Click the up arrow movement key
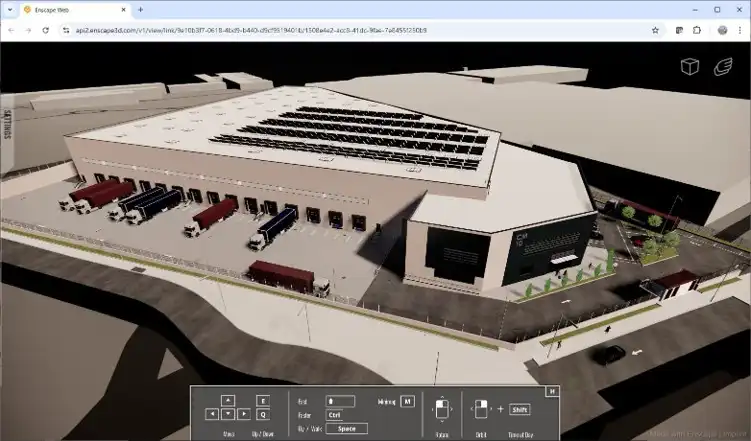 click(228, 400)
